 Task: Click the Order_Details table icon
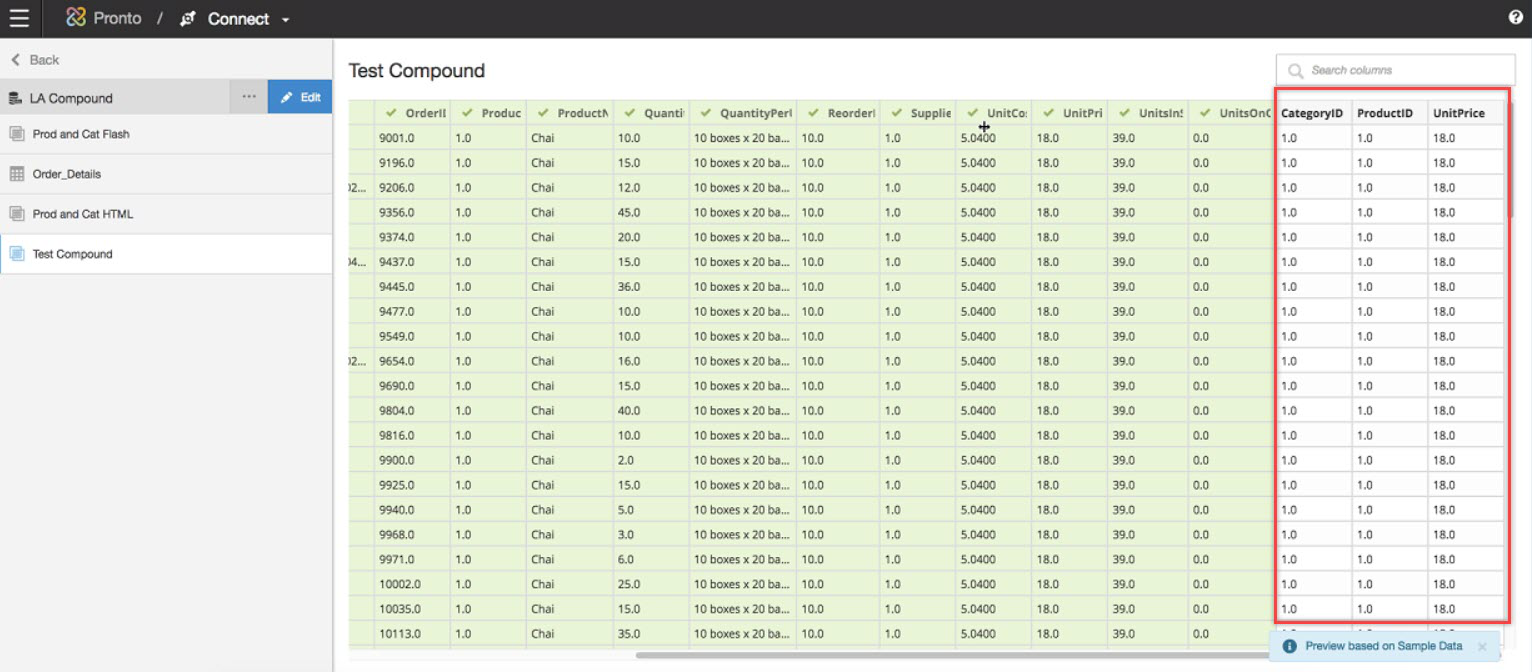tap(16, 174)
